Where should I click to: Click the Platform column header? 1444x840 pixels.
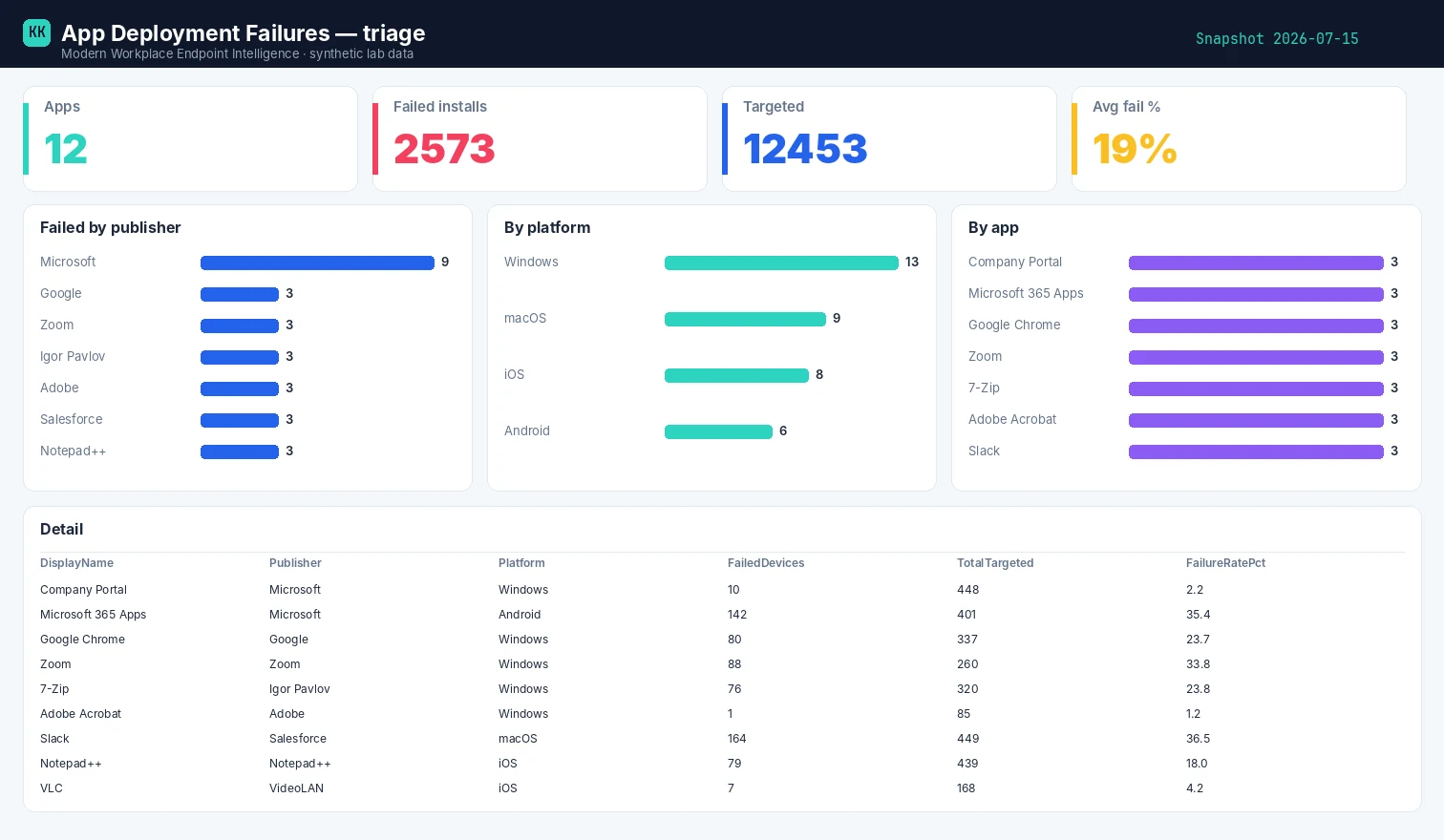pyautogui.click(x=521, y=563)
